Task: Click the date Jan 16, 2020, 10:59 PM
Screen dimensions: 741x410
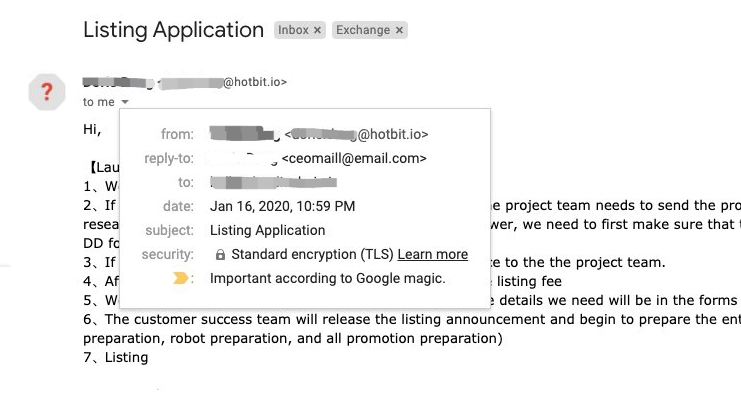Action: point(282,206)
